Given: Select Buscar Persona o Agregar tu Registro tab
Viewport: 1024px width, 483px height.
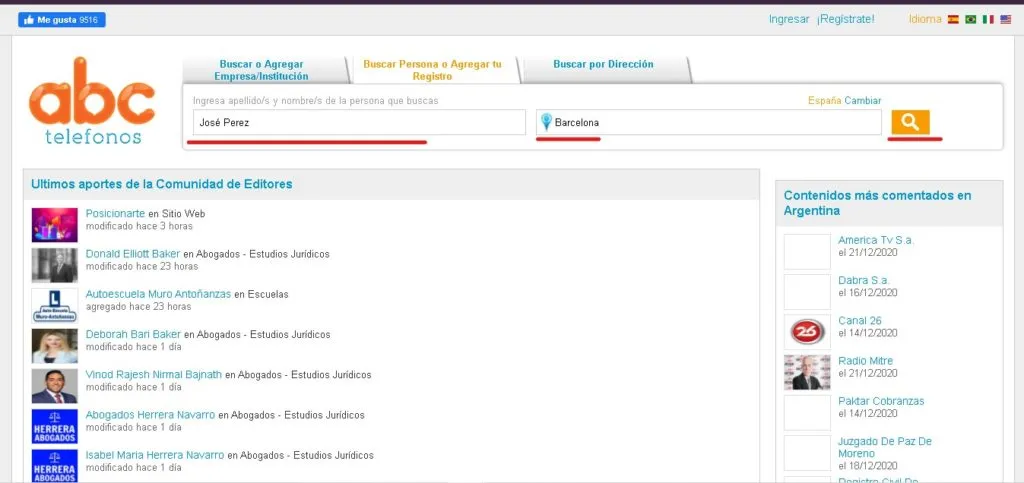Looking at the screenshot, I should click(432, 70).
